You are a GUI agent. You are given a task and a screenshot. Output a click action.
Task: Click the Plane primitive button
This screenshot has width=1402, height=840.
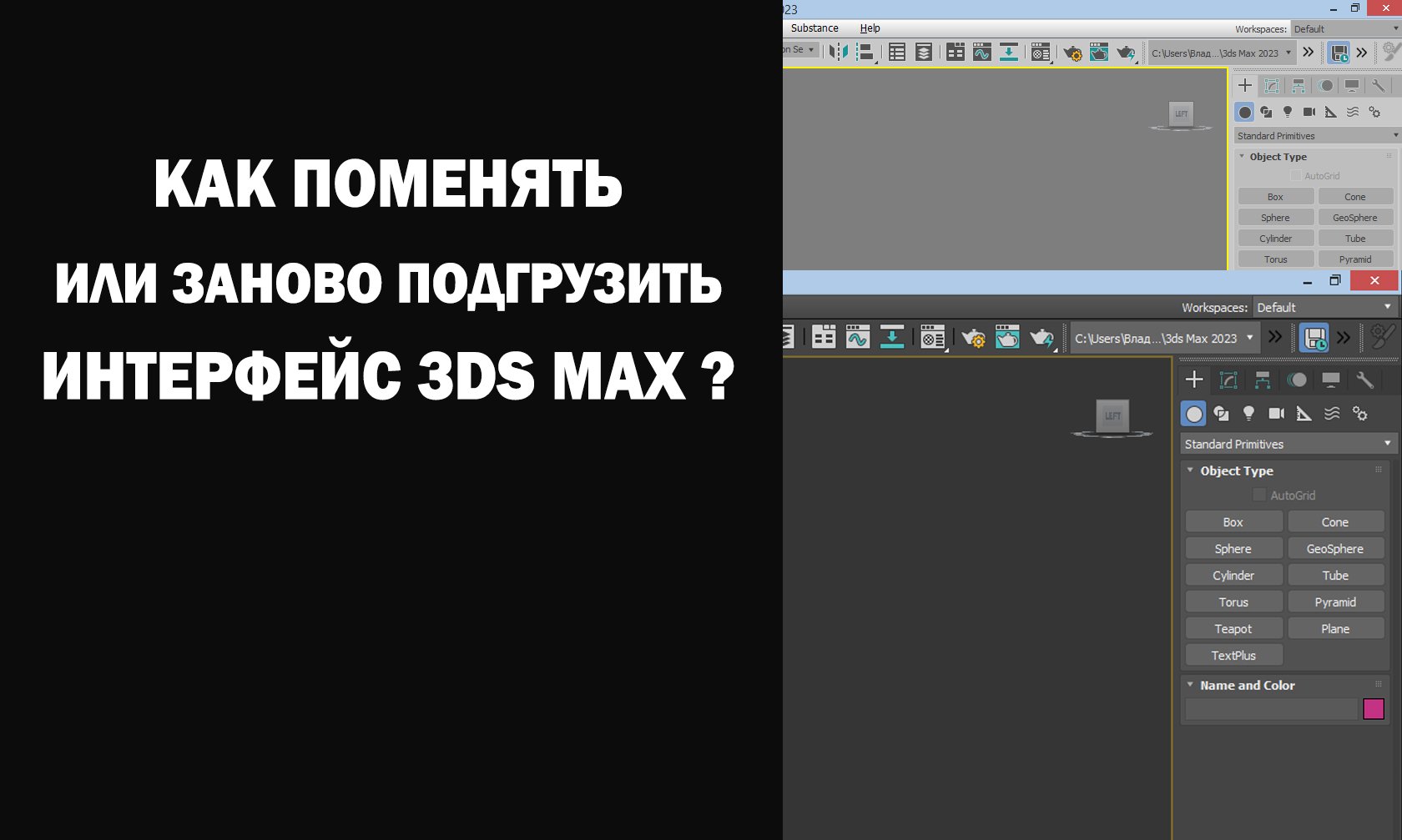(1335, 629)
